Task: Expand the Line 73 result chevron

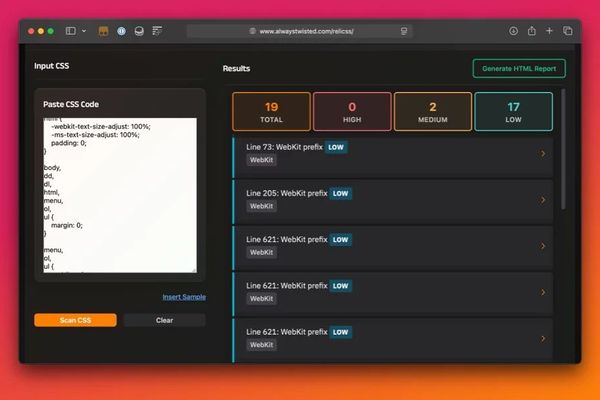Action: click(543, 153)
